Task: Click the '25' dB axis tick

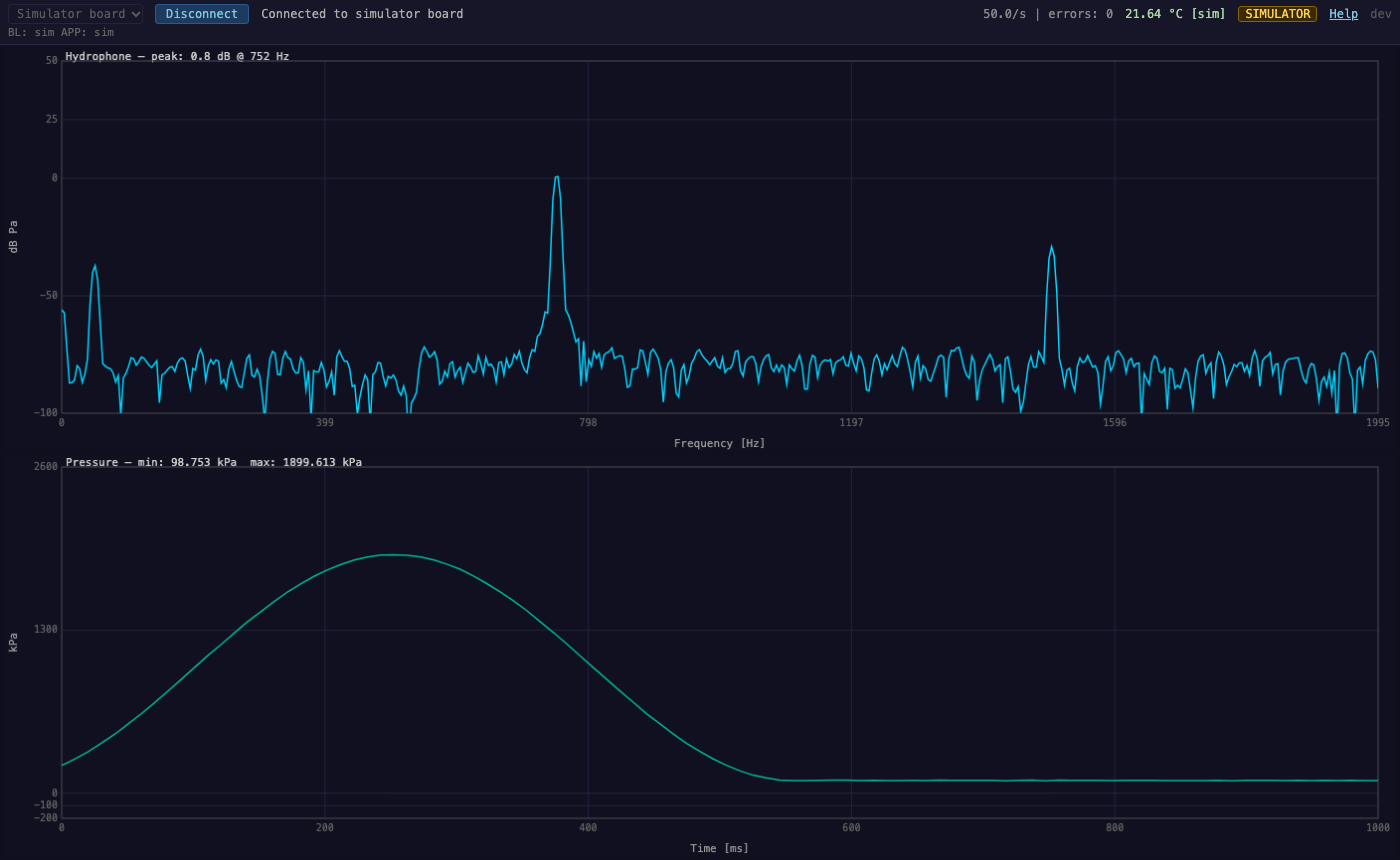Action: pyautogui.click(x=52, y=119)
